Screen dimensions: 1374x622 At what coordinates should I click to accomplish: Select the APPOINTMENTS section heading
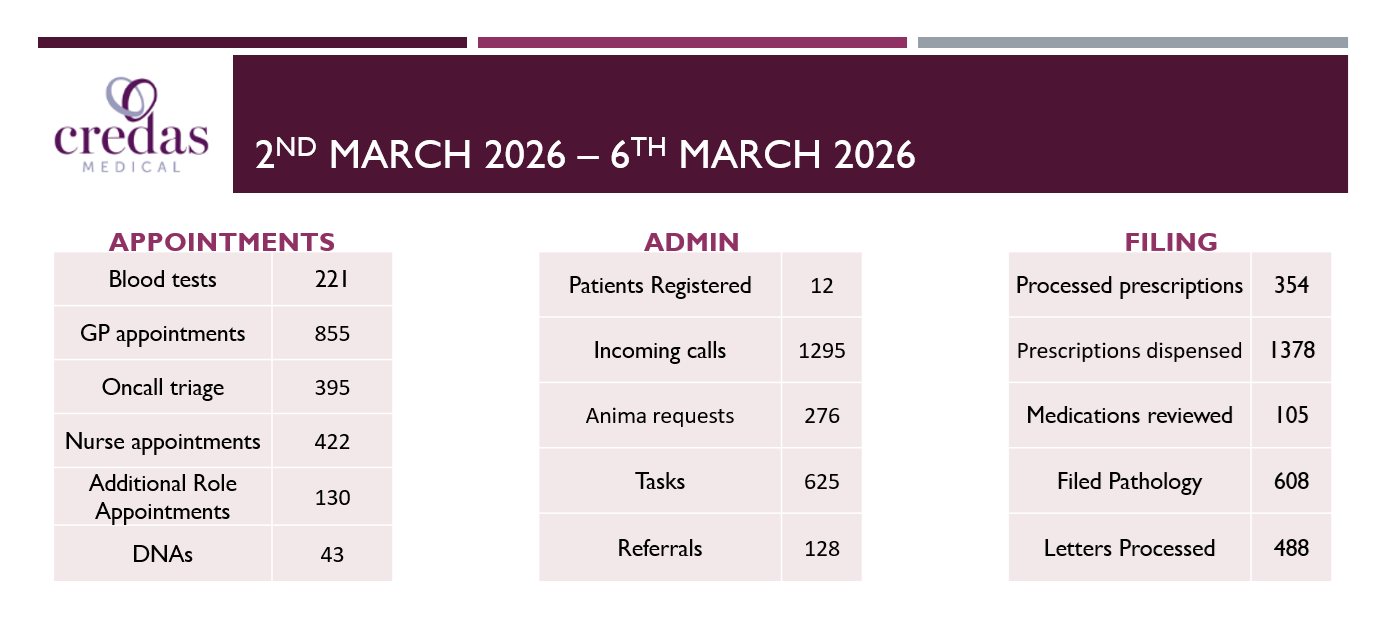point(222,242)
